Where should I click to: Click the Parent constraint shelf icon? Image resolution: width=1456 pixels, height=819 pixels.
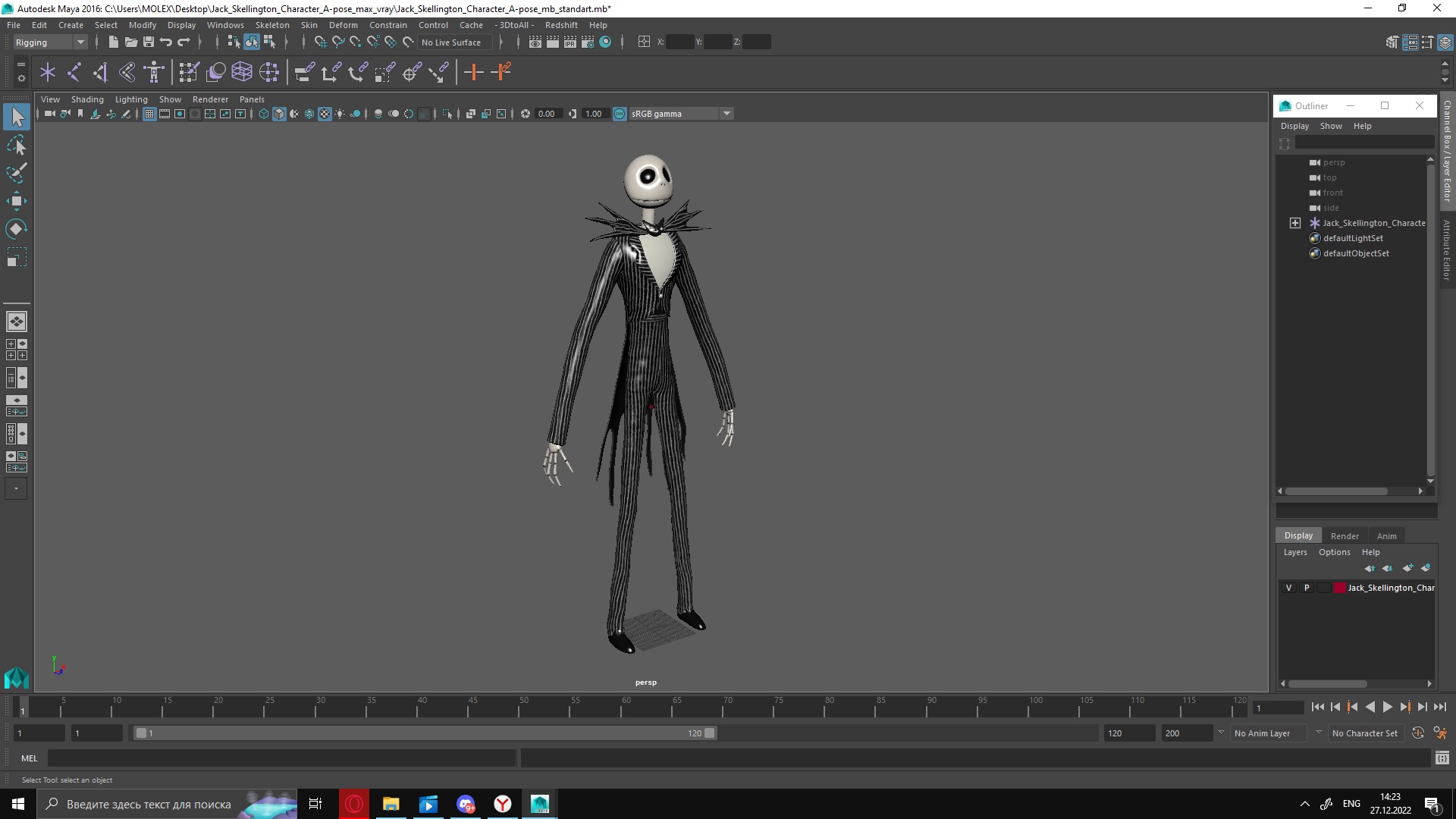(x=304, y=72)
